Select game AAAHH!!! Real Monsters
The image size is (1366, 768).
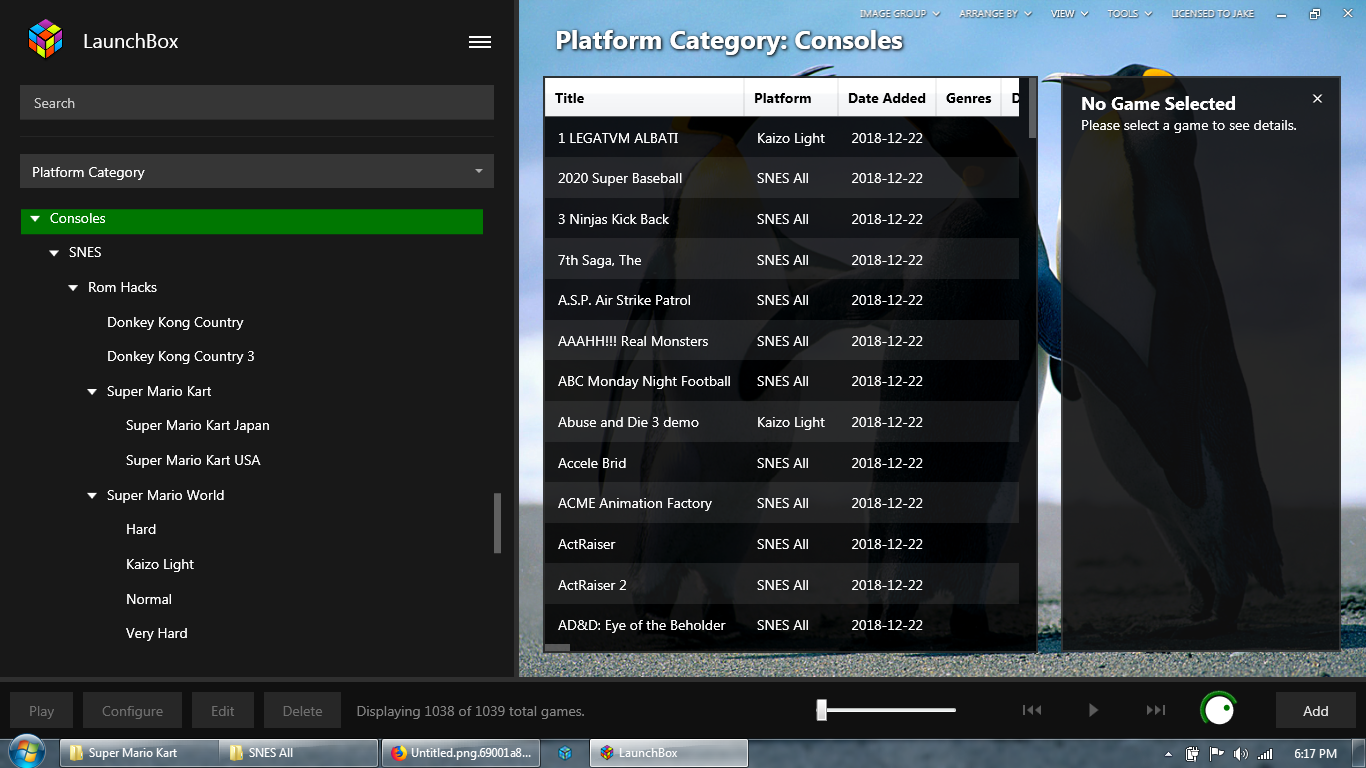tap(782, 341)
